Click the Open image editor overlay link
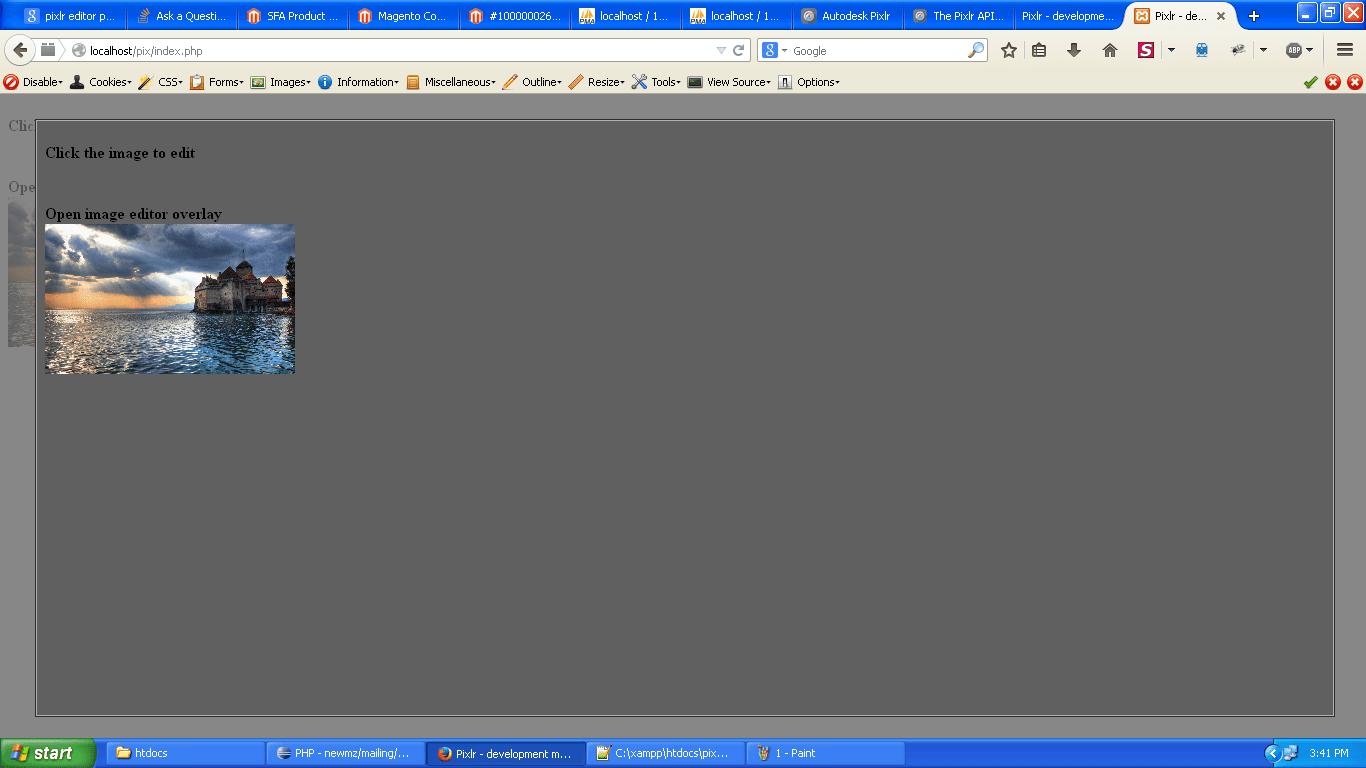This screenshot has height=768, width=1366. point(133,213)
